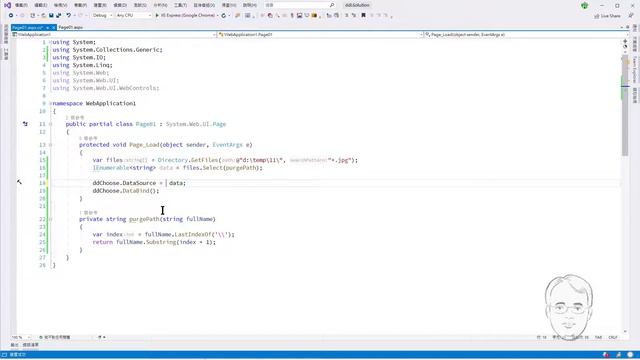Screen dimensions: 640x360
Task: Open the 延伸模組(X) Extensions menu
Action: pos(204,5)
